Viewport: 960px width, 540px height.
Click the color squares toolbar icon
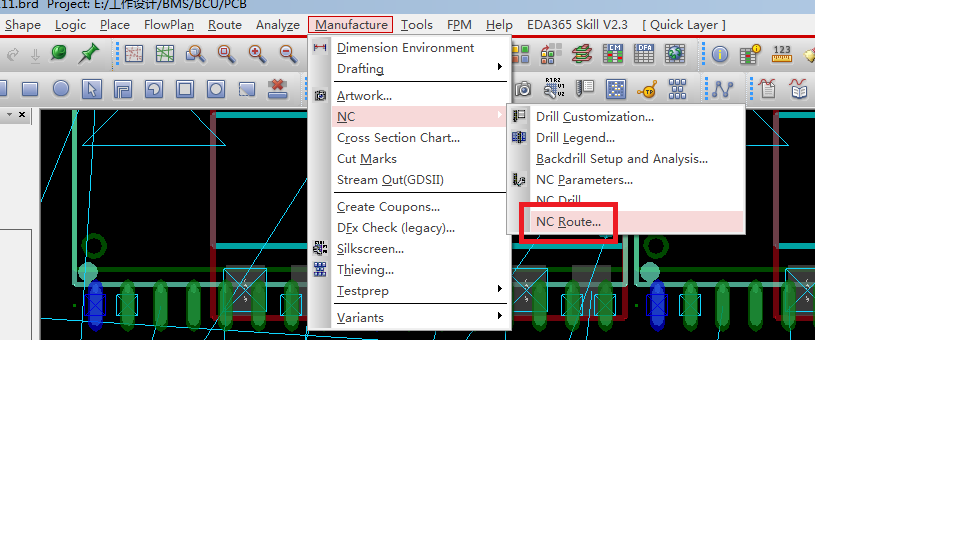pyautogui.click(x=520, y=54)
